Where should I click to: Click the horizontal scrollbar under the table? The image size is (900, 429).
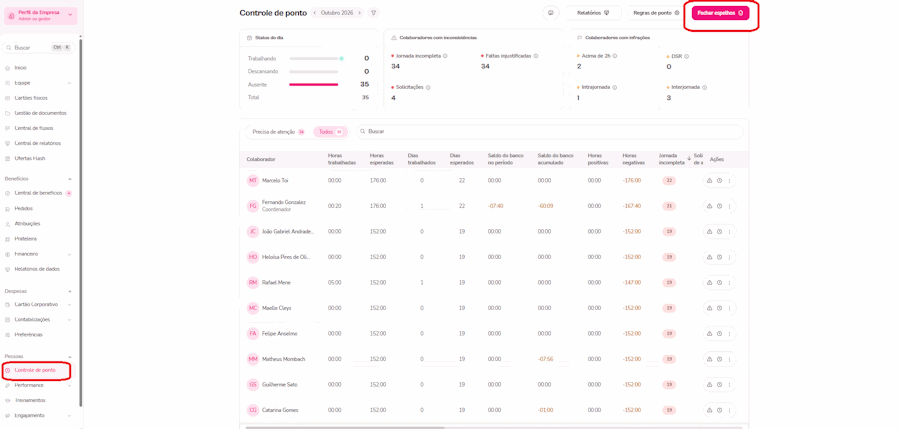point(345,427)
